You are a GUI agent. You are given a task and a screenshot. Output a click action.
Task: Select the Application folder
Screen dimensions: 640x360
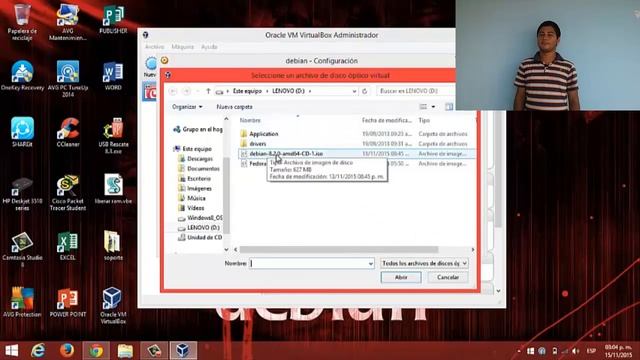point(263,134)
